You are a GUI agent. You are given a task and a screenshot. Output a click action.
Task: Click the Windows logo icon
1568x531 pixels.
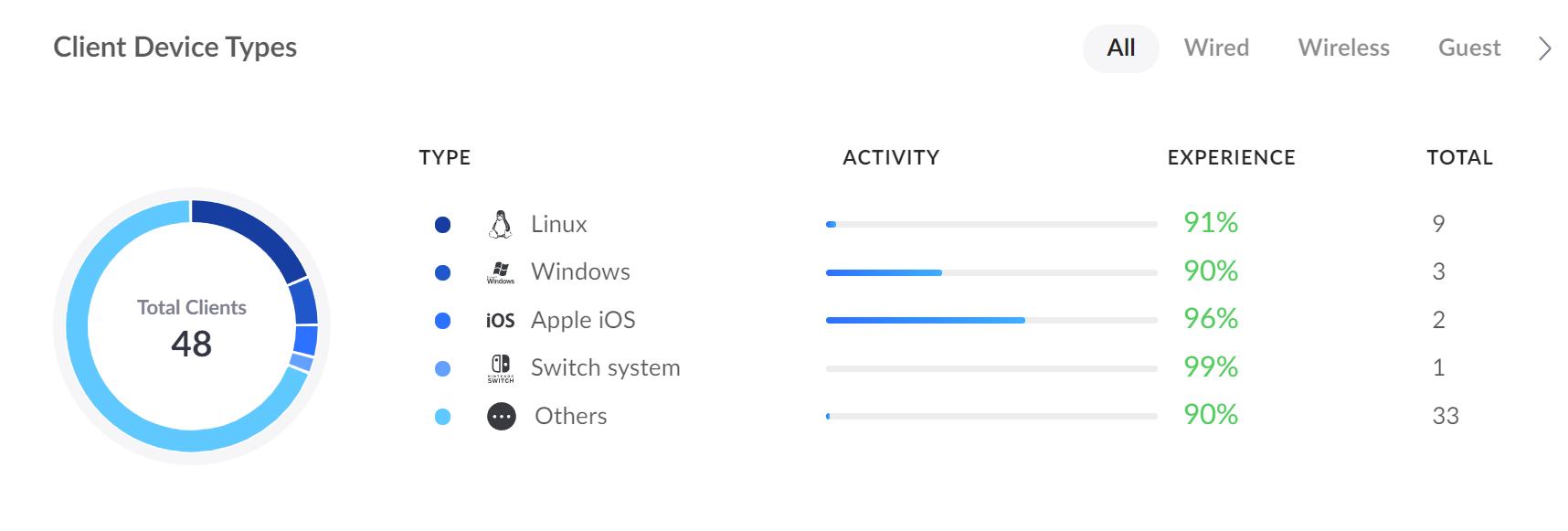coord(501,272)
